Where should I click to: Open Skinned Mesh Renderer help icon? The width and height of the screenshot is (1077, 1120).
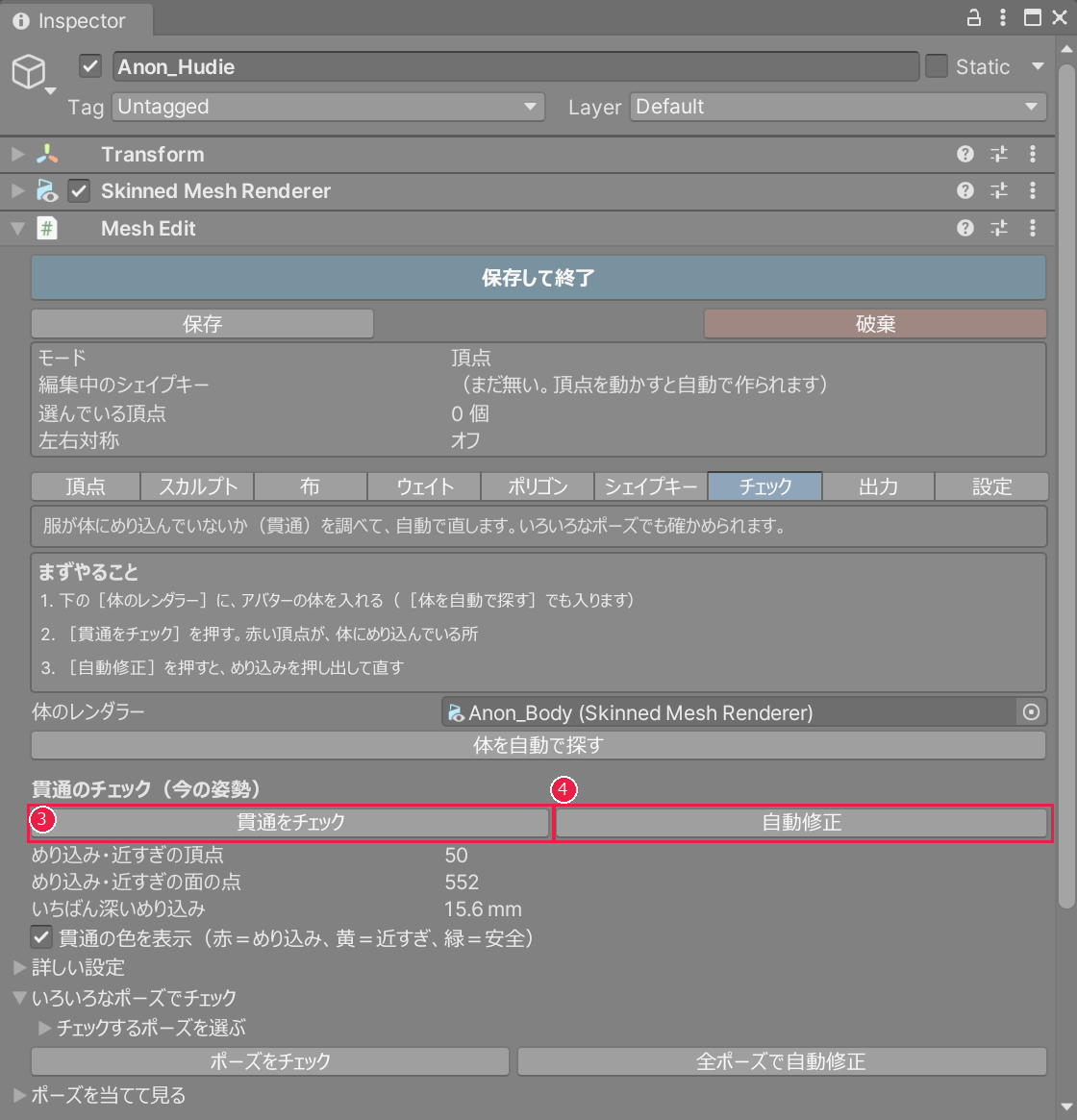(x=964, y=190)
